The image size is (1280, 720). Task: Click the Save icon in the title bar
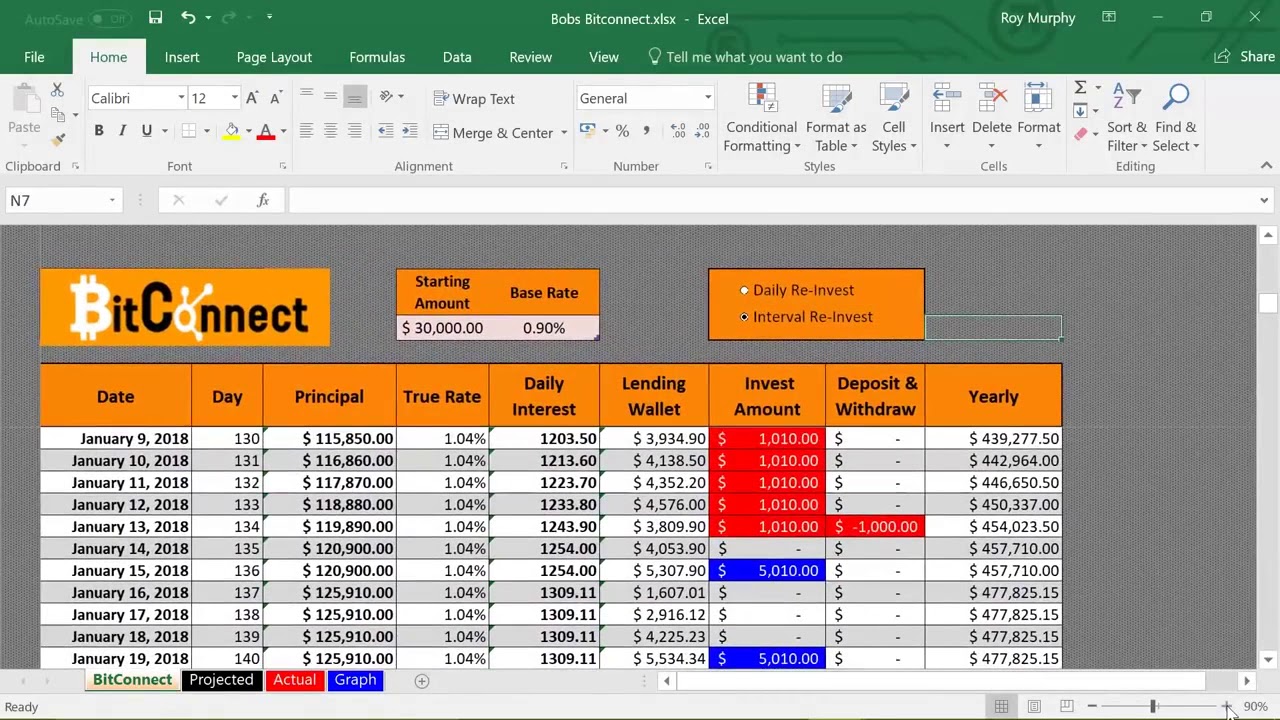click(x=155, y=17)
